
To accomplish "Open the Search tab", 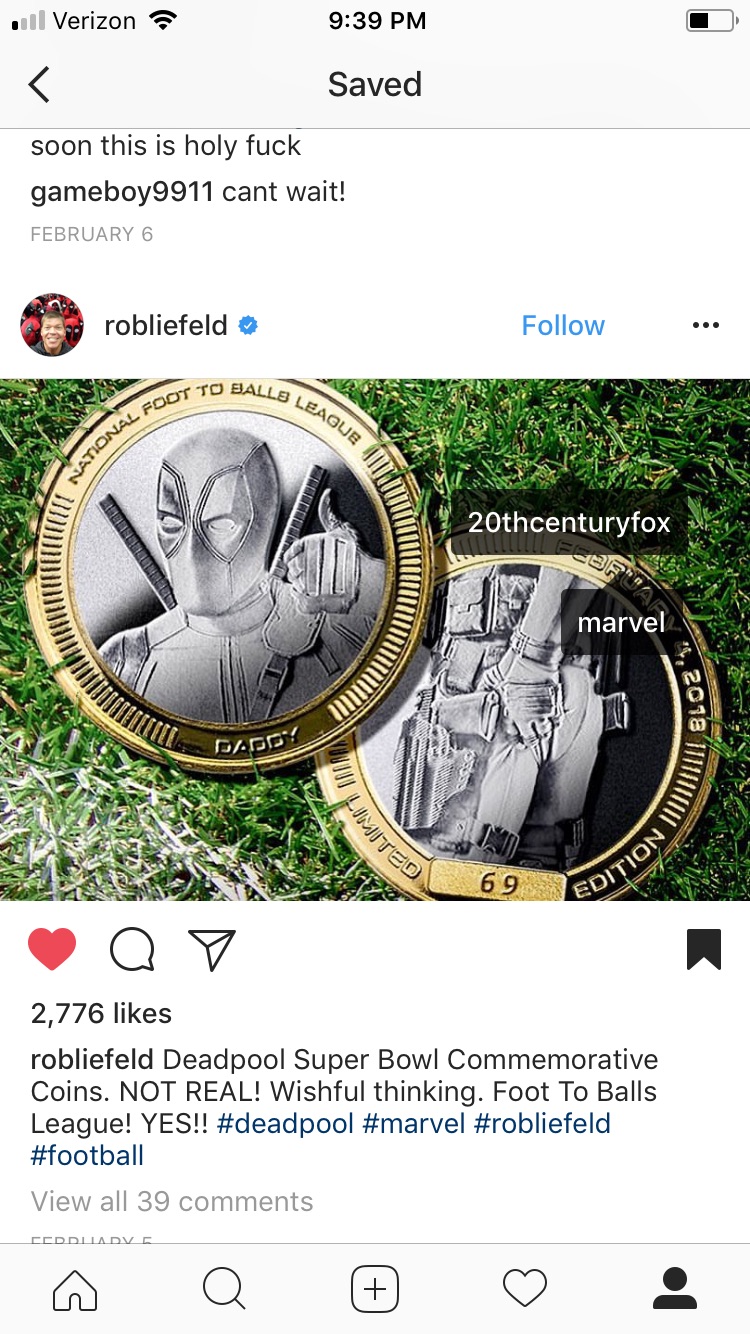I will tap(224, 1288).
